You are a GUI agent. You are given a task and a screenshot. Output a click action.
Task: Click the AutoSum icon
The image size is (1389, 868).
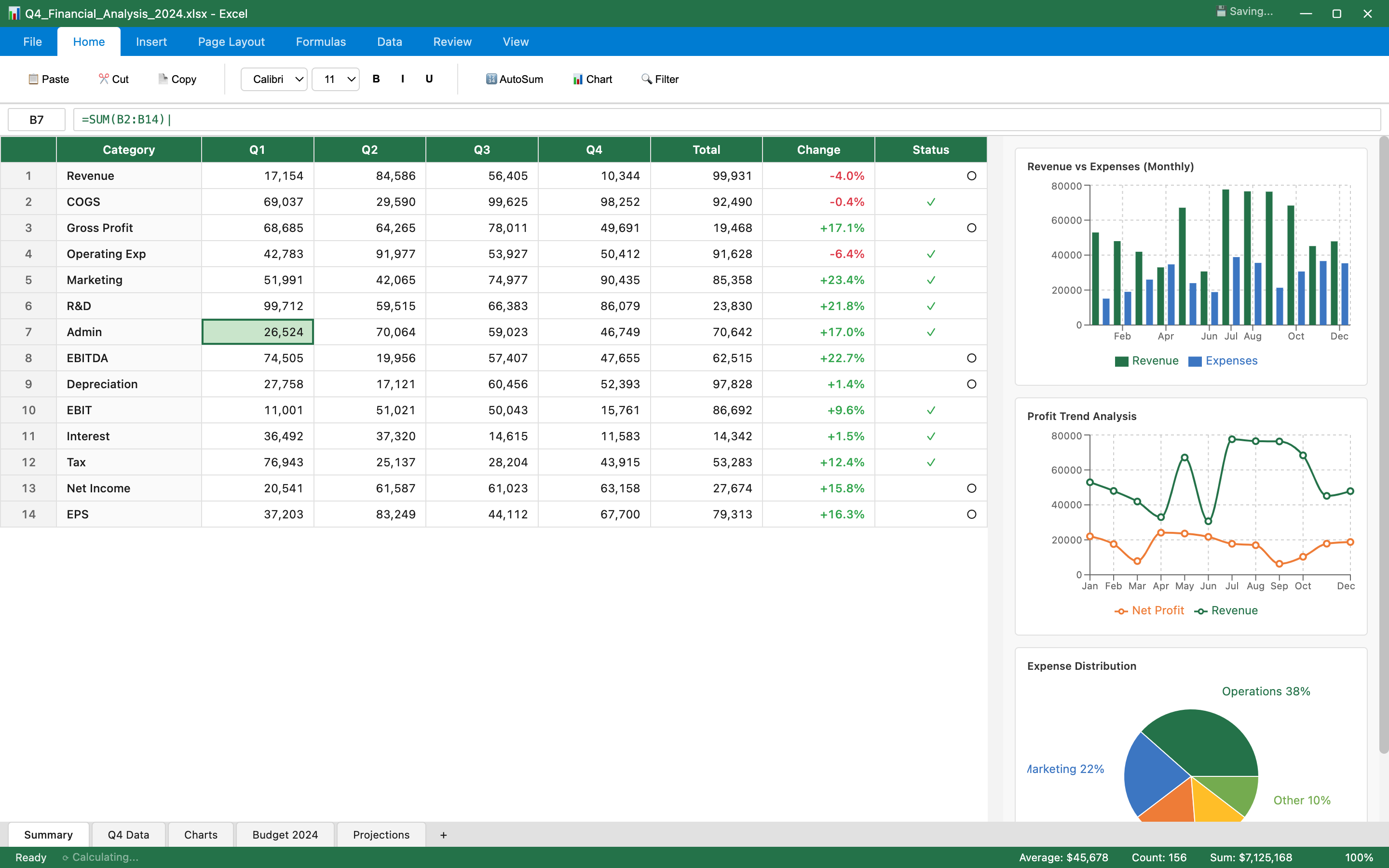pos(491,79)
